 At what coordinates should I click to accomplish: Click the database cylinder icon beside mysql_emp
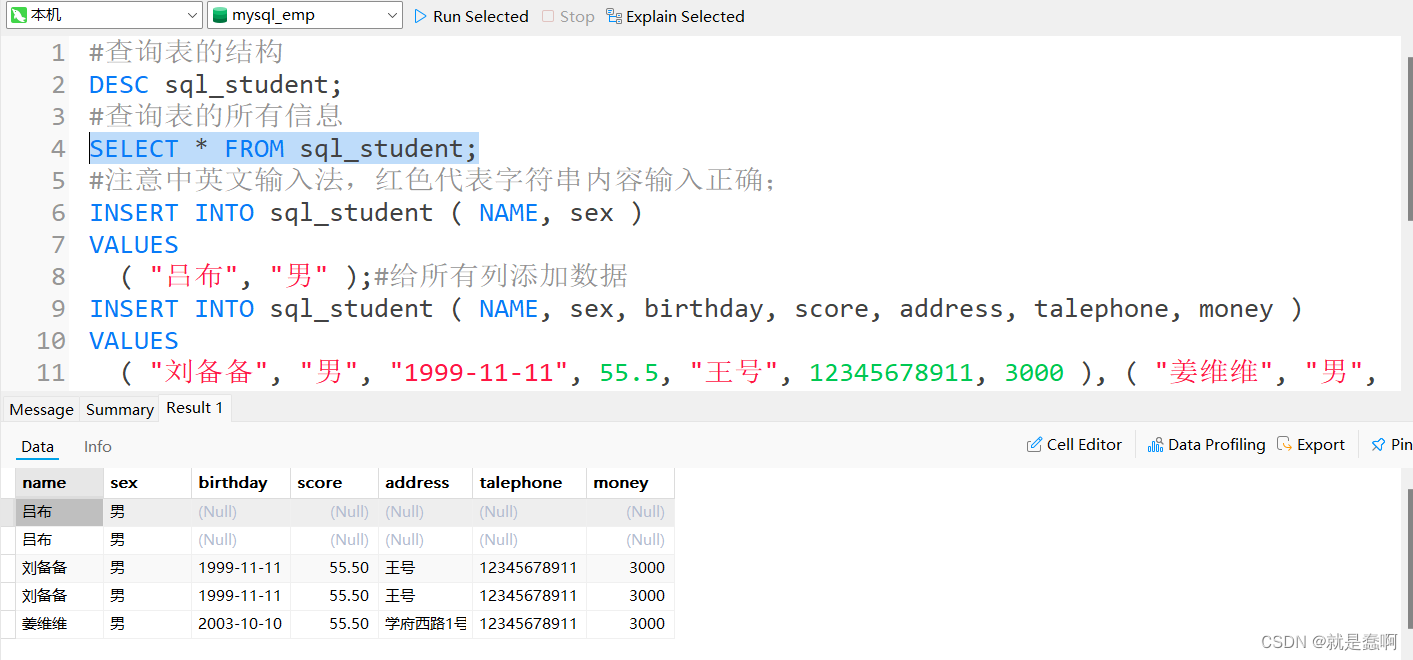click(219, 14)
